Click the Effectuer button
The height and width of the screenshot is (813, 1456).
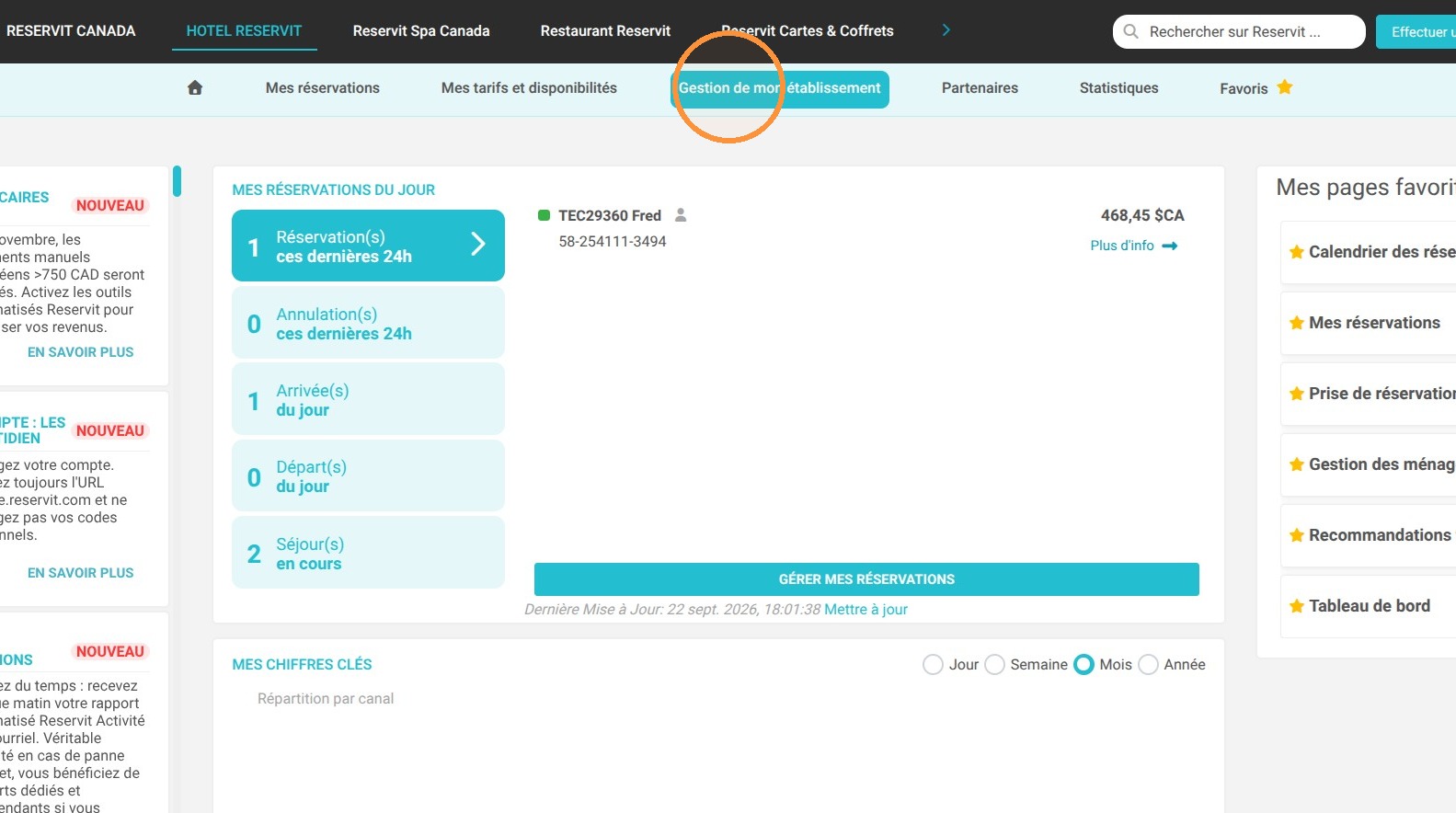click(1416, 31)
